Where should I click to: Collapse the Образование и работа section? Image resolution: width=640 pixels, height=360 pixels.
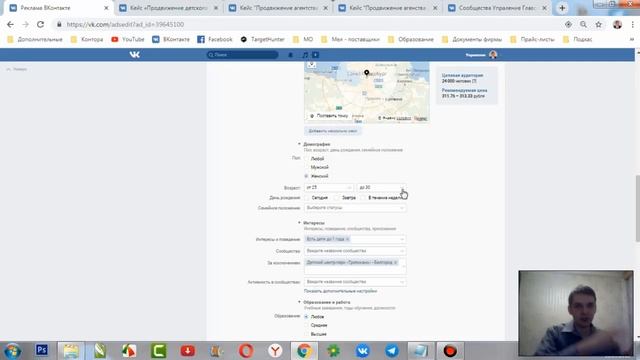327,302
